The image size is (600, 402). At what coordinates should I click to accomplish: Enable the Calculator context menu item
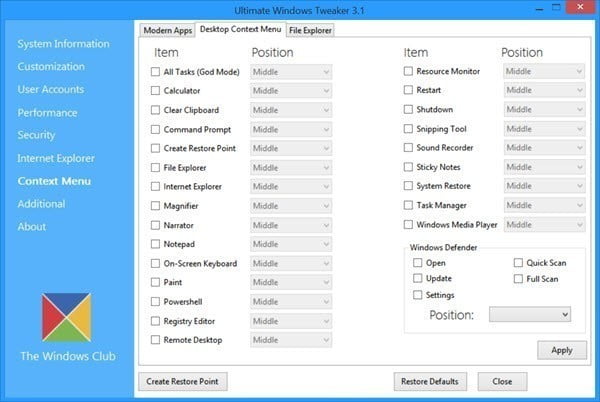(x=155, y=91)
